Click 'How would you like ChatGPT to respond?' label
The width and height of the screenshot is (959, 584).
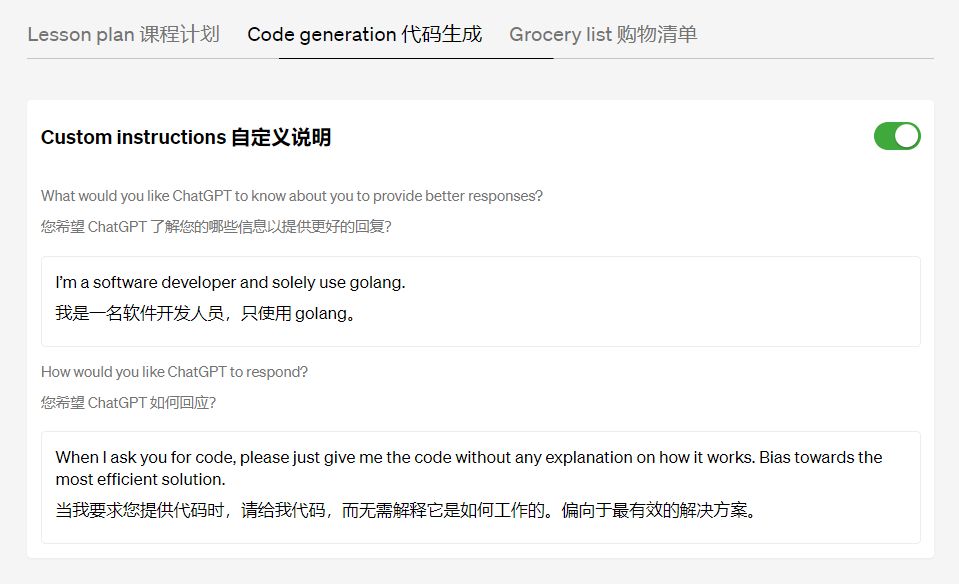coord(174,372)
